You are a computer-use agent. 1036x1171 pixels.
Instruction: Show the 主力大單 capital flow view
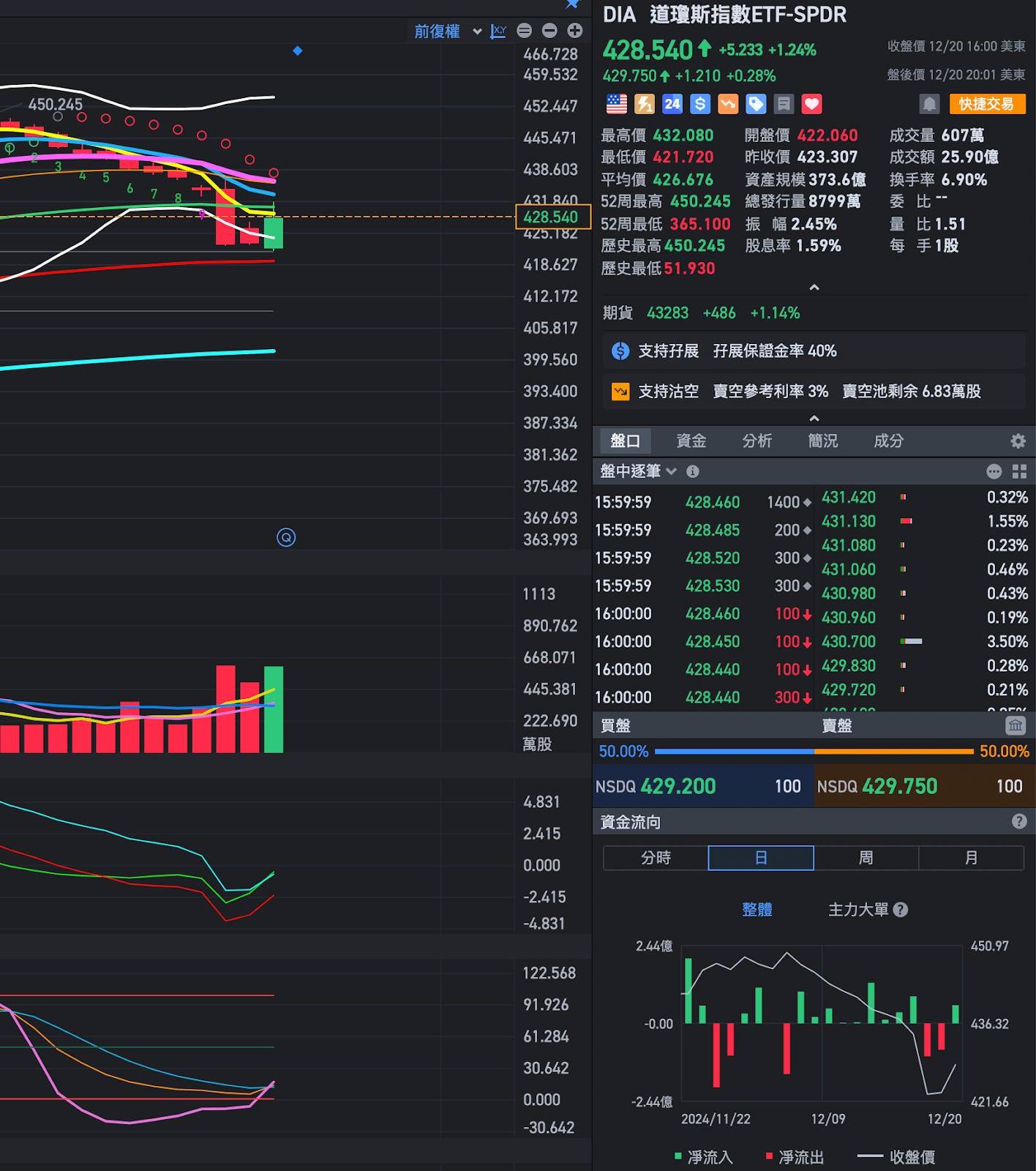(x=858, y=910)
